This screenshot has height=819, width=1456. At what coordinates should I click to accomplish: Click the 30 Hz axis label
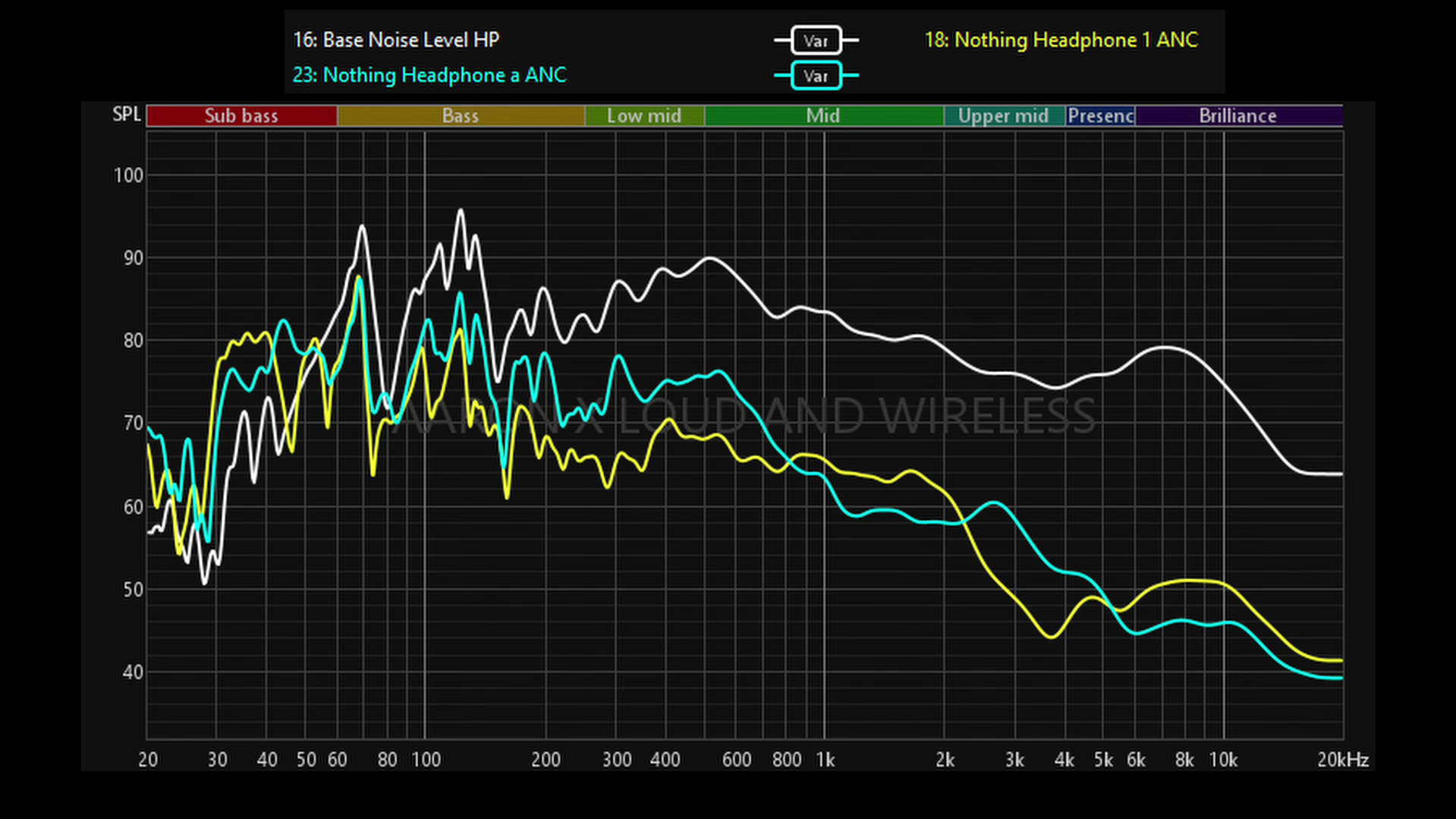click(x=217, y=760)
